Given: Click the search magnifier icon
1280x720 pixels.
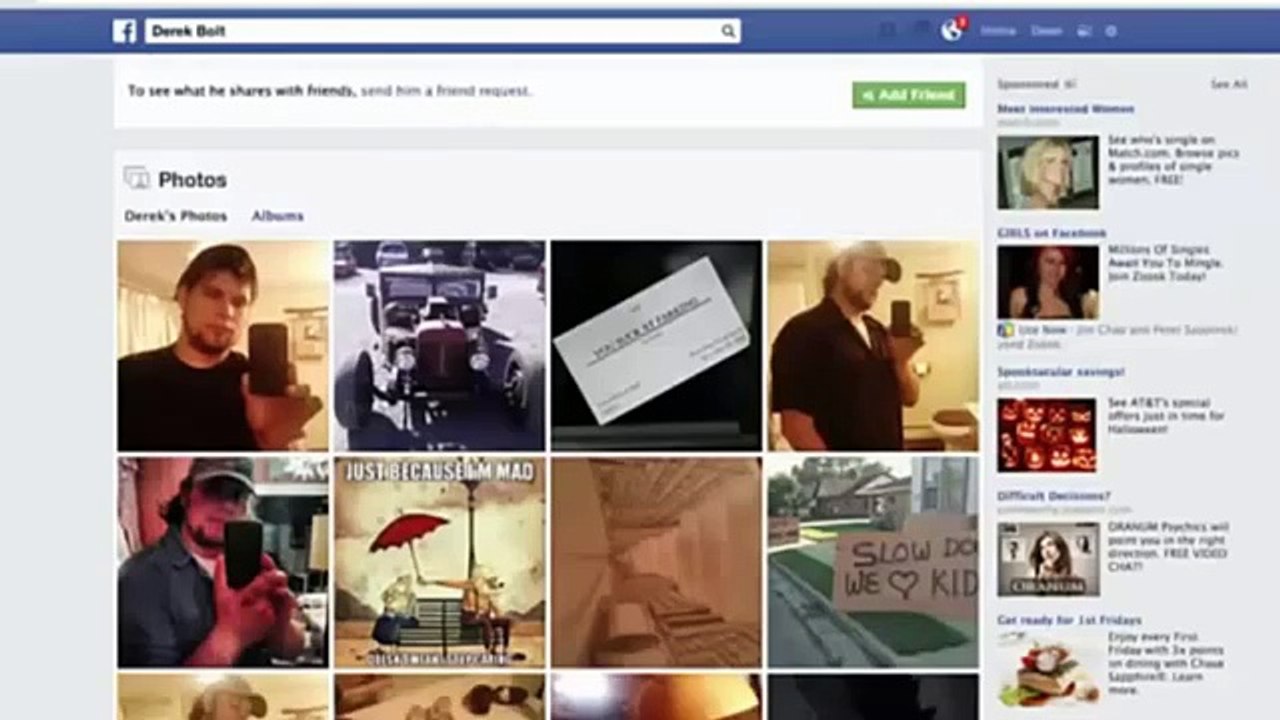Looking at the screenshot, I should 728,31.
